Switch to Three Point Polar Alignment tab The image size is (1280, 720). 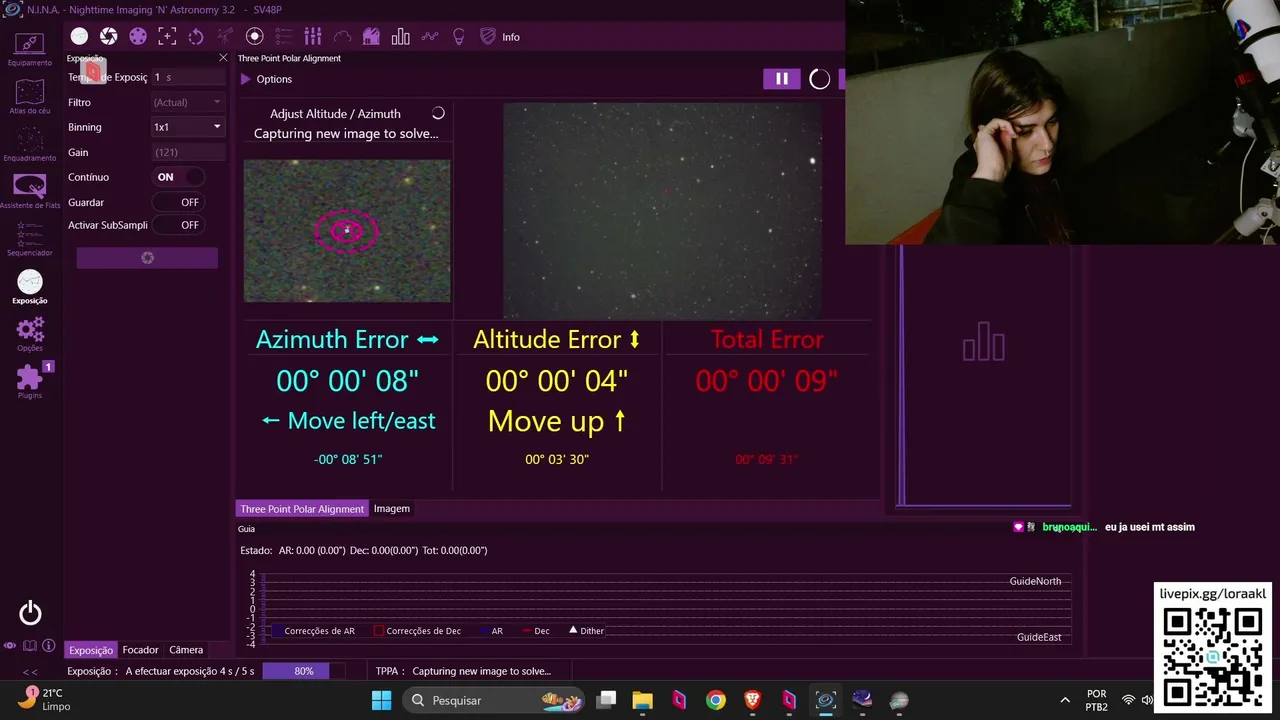pos(302,509)
